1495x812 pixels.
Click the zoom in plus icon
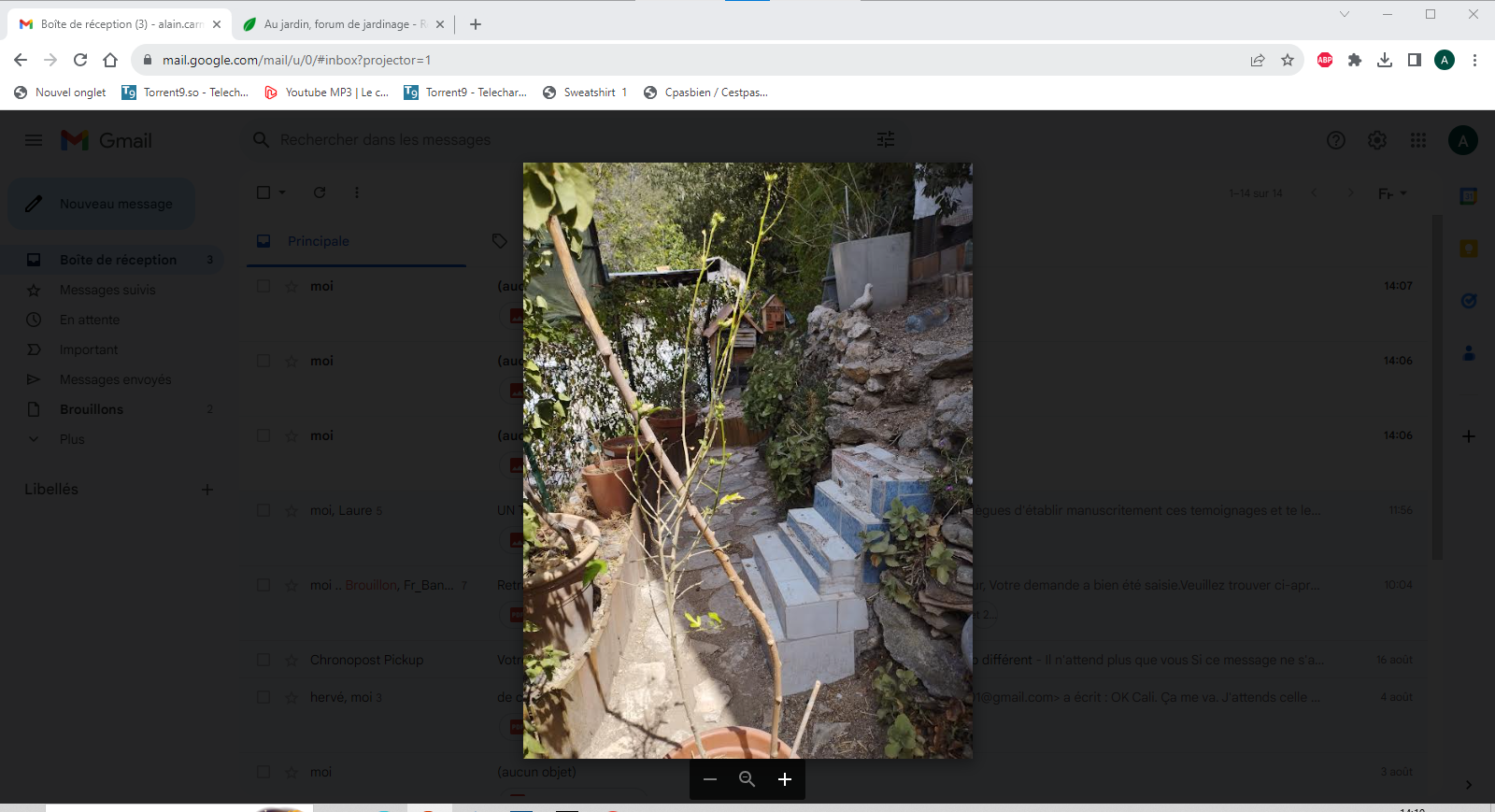pos(785,779)
